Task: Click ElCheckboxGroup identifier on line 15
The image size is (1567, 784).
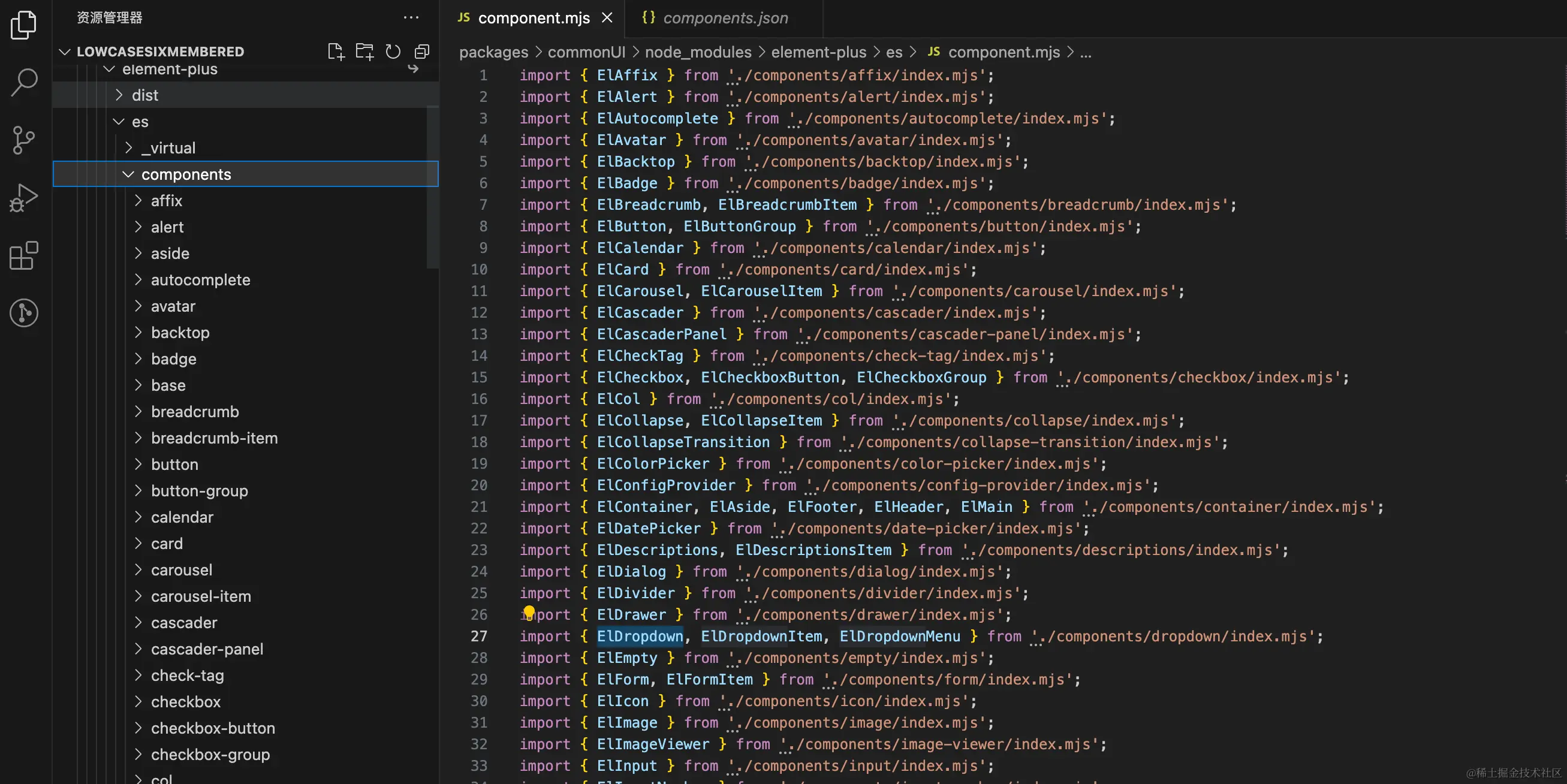Action: (x=921, y=377)
